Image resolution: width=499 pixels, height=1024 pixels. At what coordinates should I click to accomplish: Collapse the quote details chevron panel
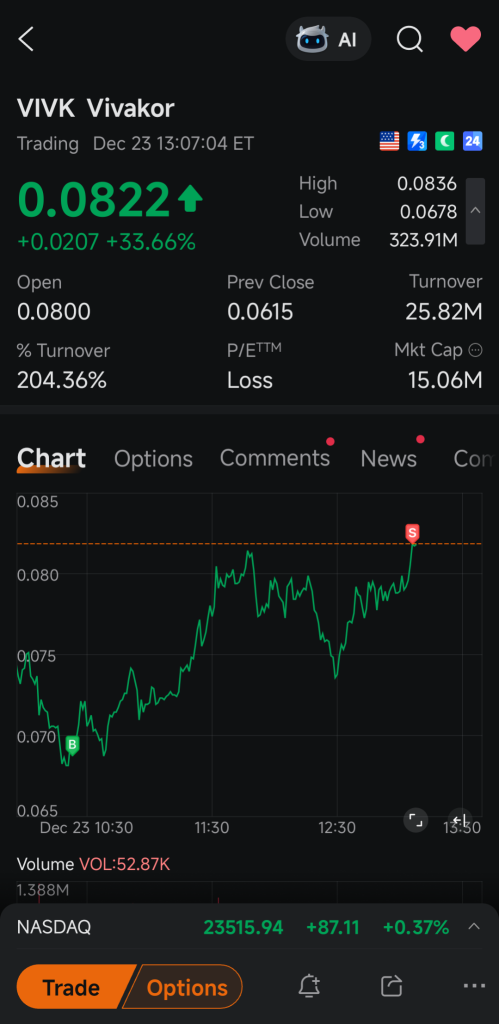point(475,211)
